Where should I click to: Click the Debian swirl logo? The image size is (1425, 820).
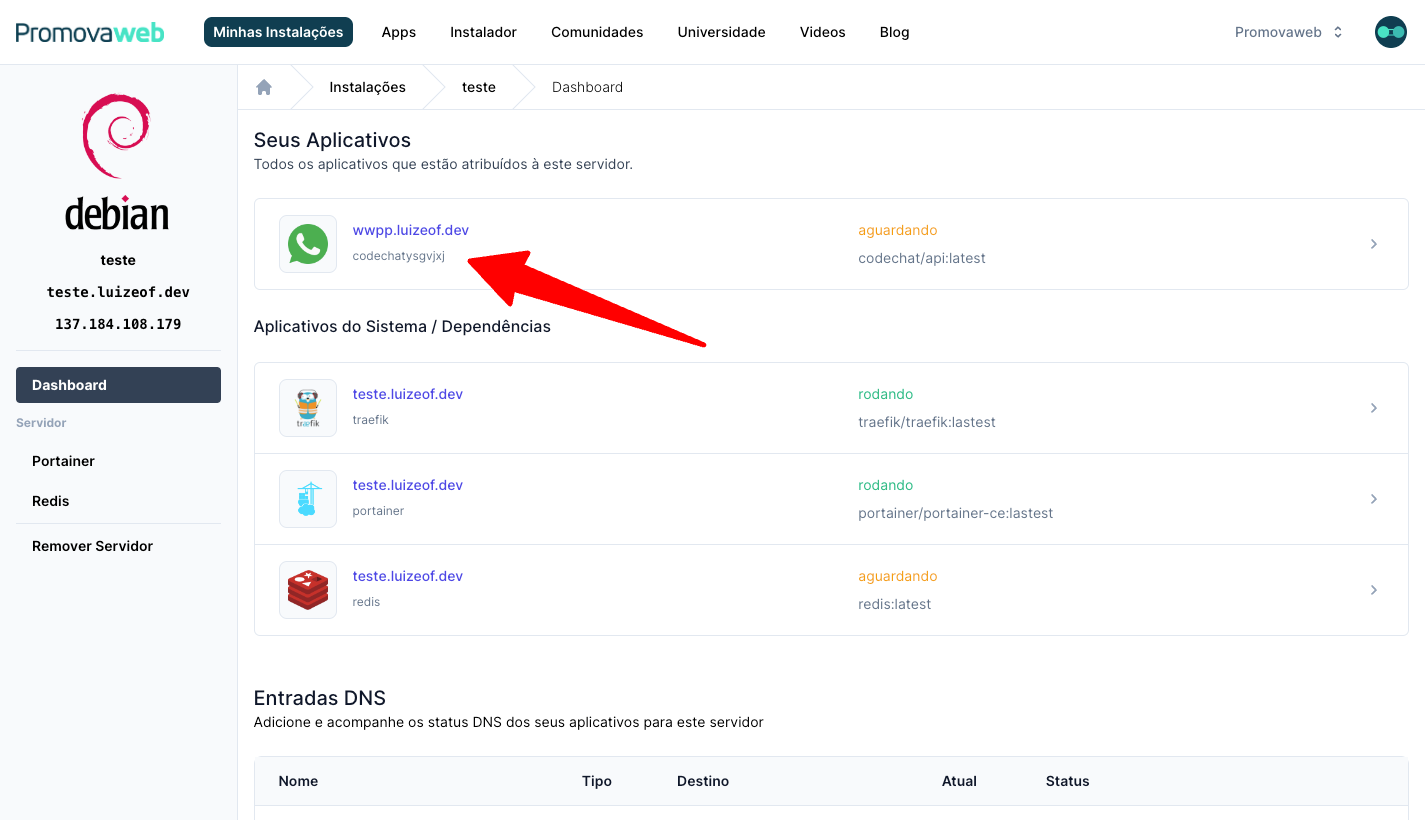tap(117, 137)
